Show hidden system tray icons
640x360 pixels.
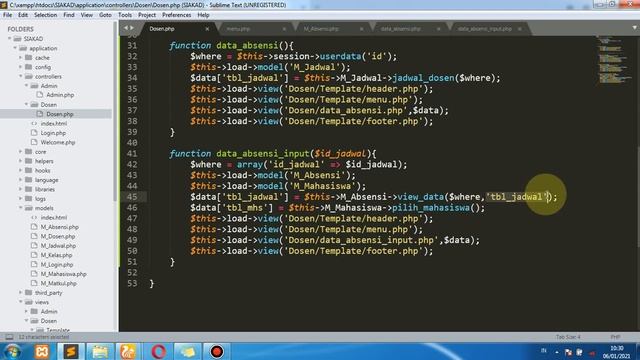(557, 352)
